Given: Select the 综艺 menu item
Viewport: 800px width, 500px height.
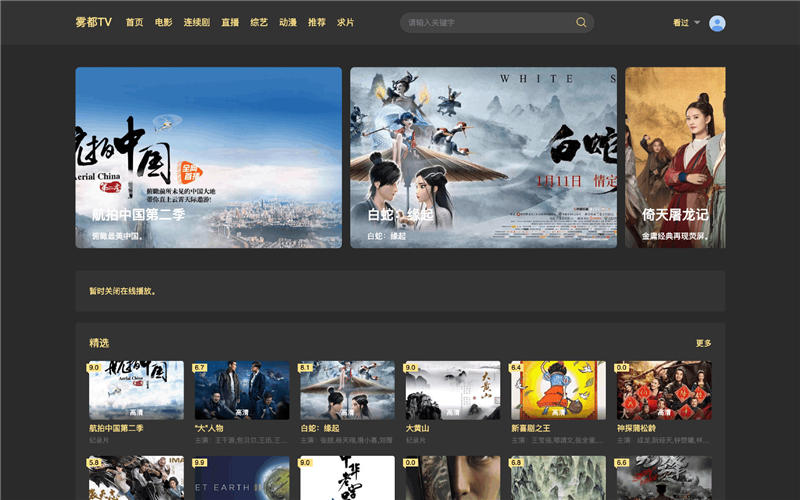Looking at the screenshot, I should (259, 22).
